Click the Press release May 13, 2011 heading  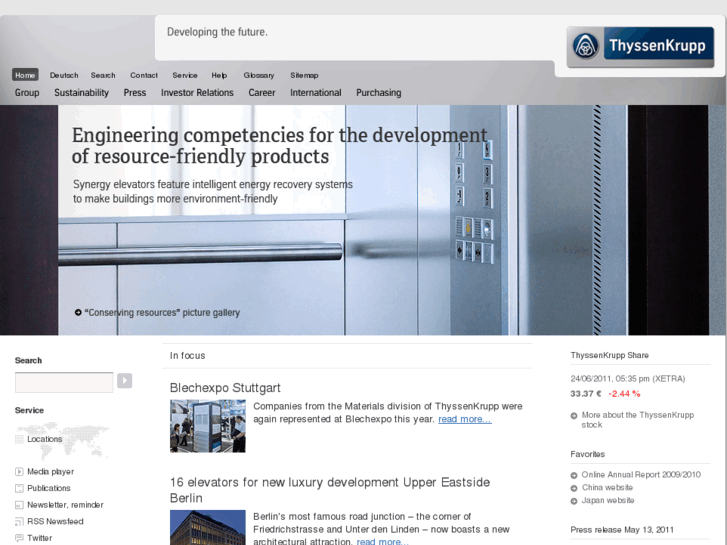point(622,530)
